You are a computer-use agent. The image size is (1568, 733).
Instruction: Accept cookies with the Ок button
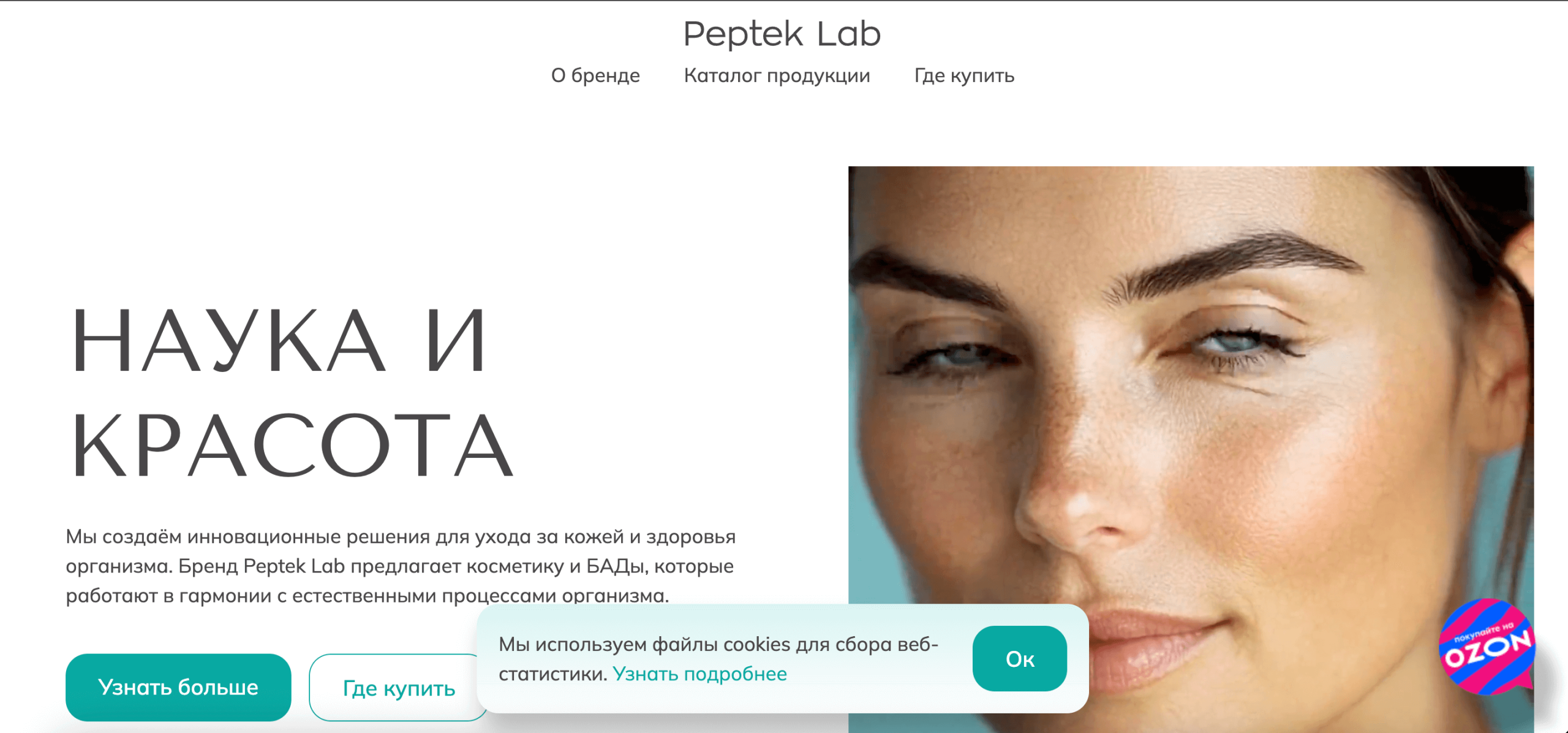click(1020, 659)
